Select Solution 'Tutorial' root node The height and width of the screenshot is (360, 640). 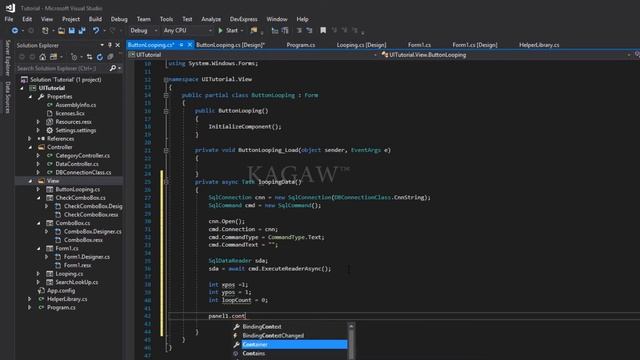(x=65, y=80)
